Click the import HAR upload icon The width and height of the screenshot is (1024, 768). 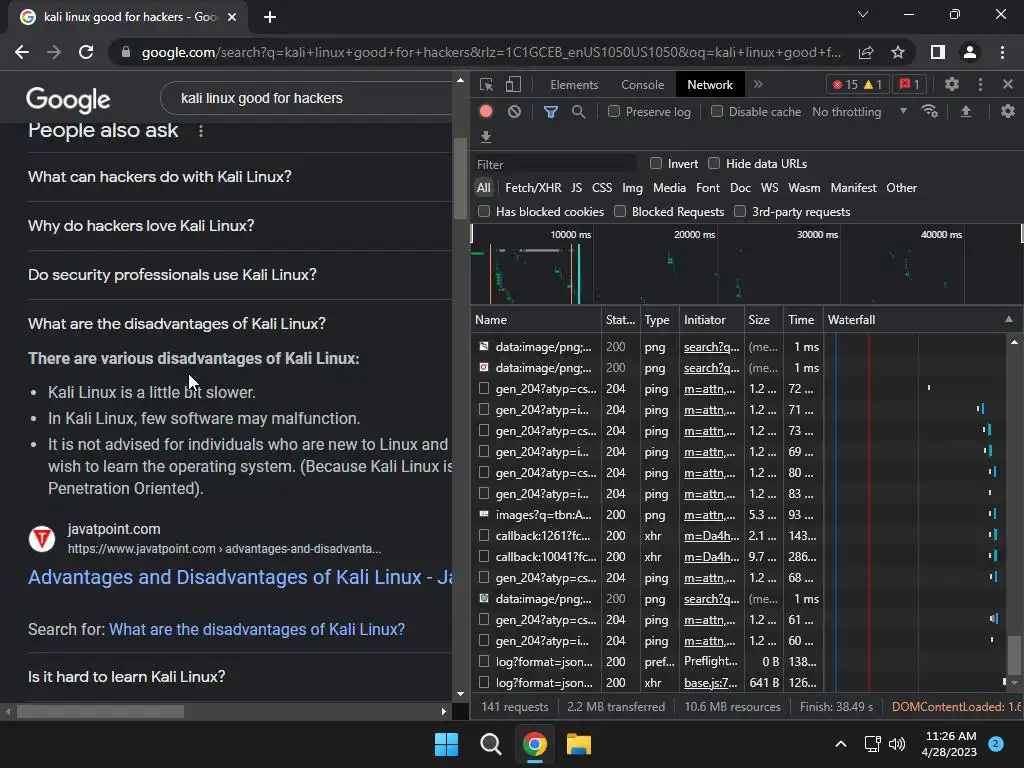click(x=966, y=111)
